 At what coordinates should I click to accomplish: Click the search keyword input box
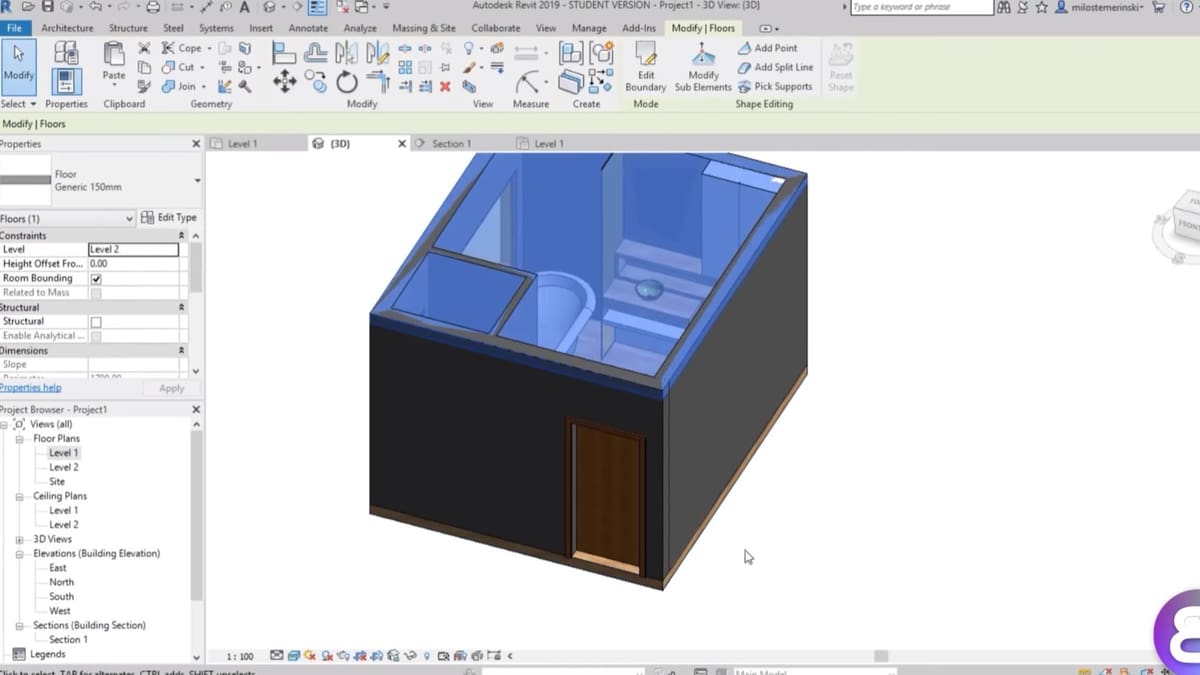coord(921,7)
